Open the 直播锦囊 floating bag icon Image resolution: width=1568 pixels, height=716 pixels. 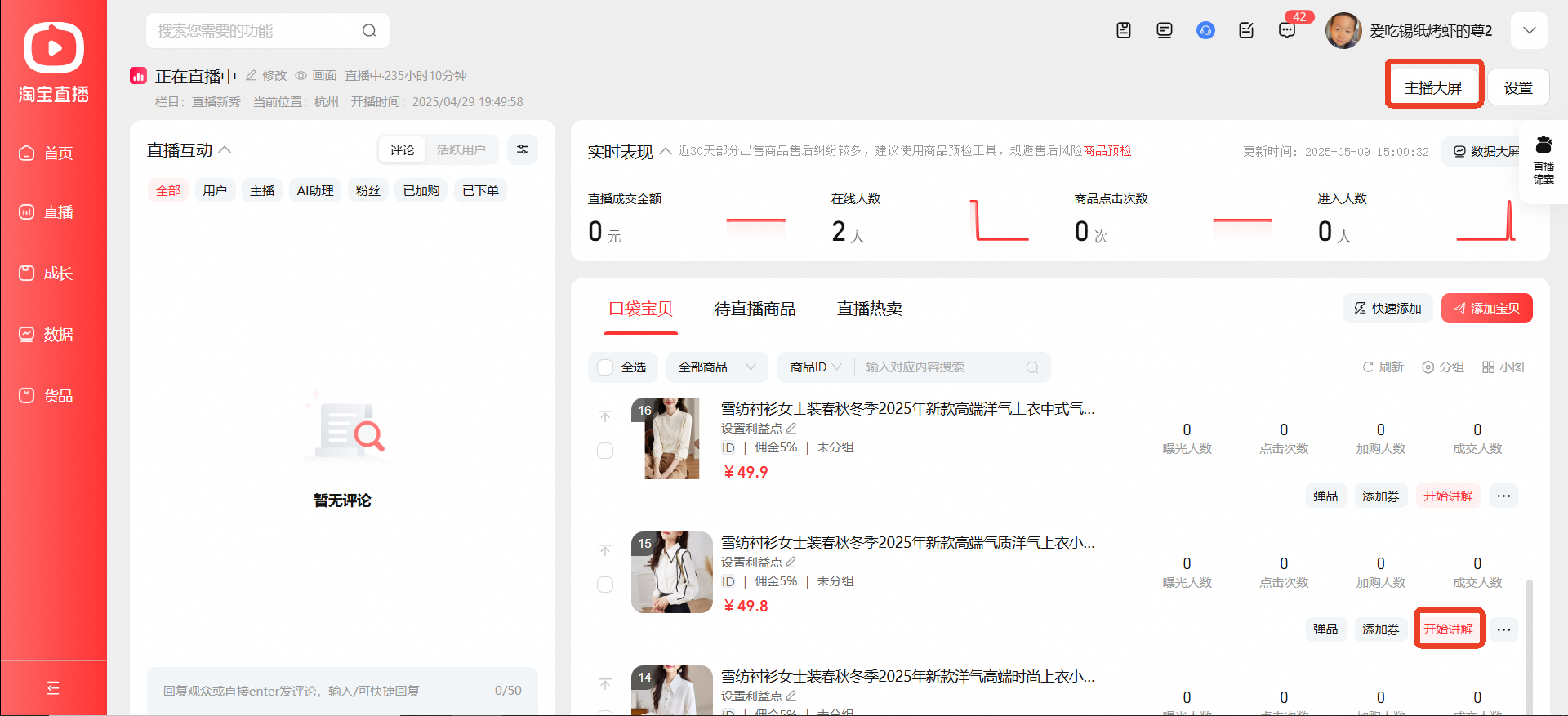tap(1543, 160)
